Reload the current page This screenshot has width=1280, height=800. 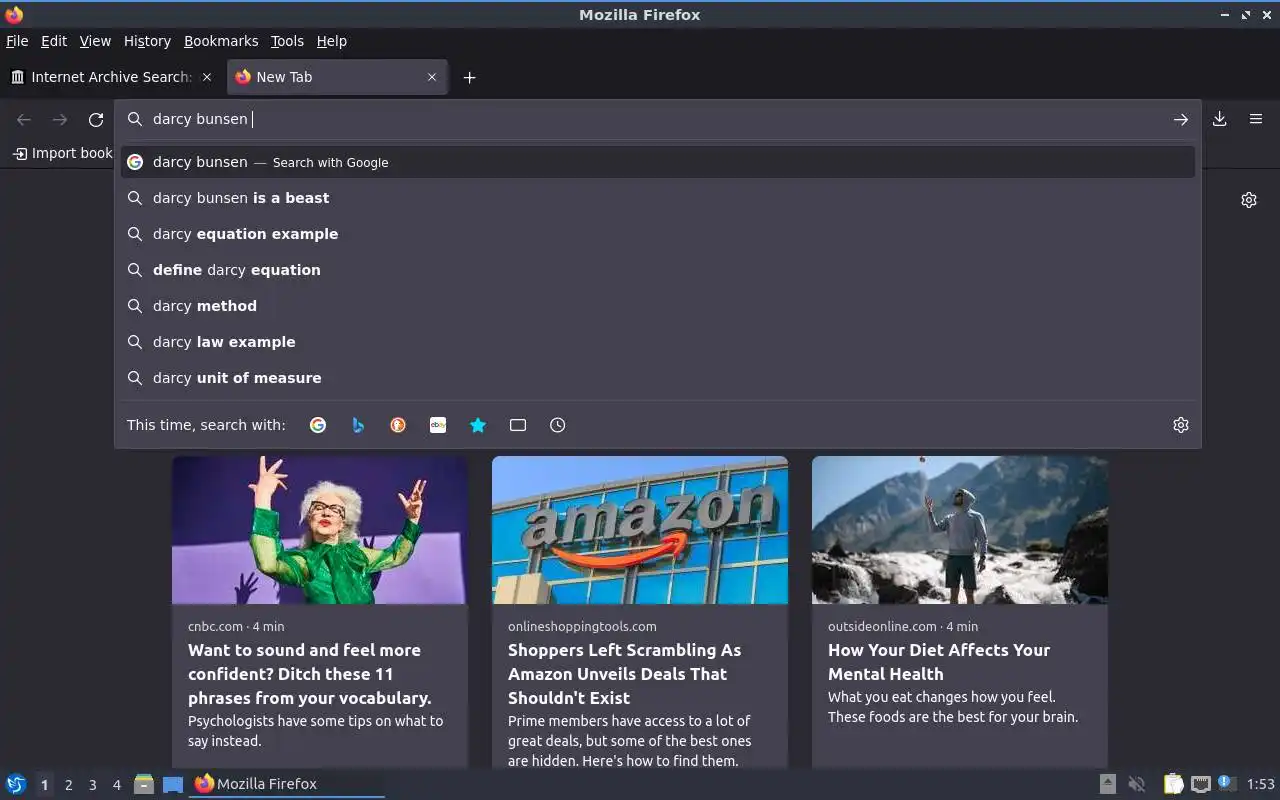(x=96, y=120)
